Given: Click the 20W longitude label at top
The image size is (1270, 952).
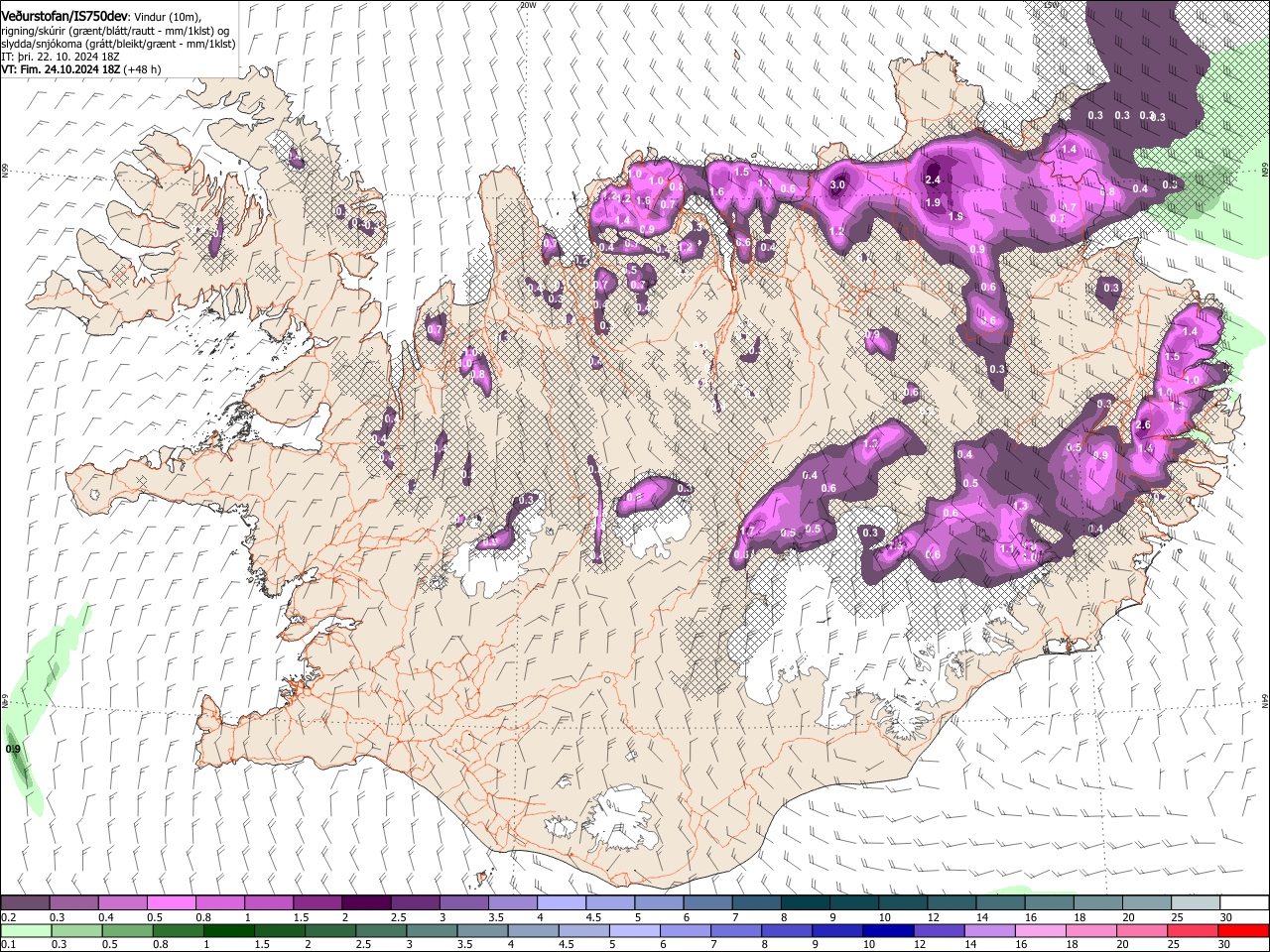Looking at the screenshot, I should [528, 5].
